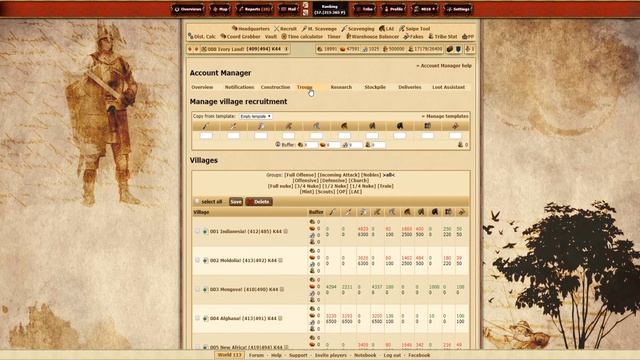
Task: Open the Tribe top menu
Action: [364, 9]
